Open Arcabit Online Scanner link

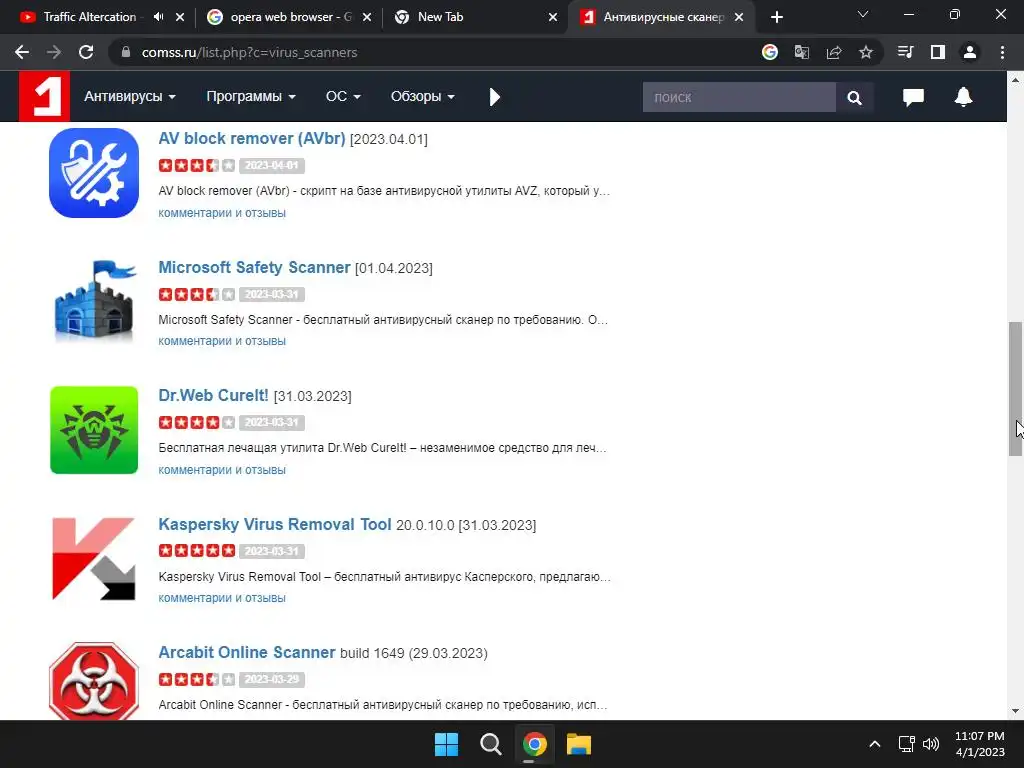(x=246, y=652)
